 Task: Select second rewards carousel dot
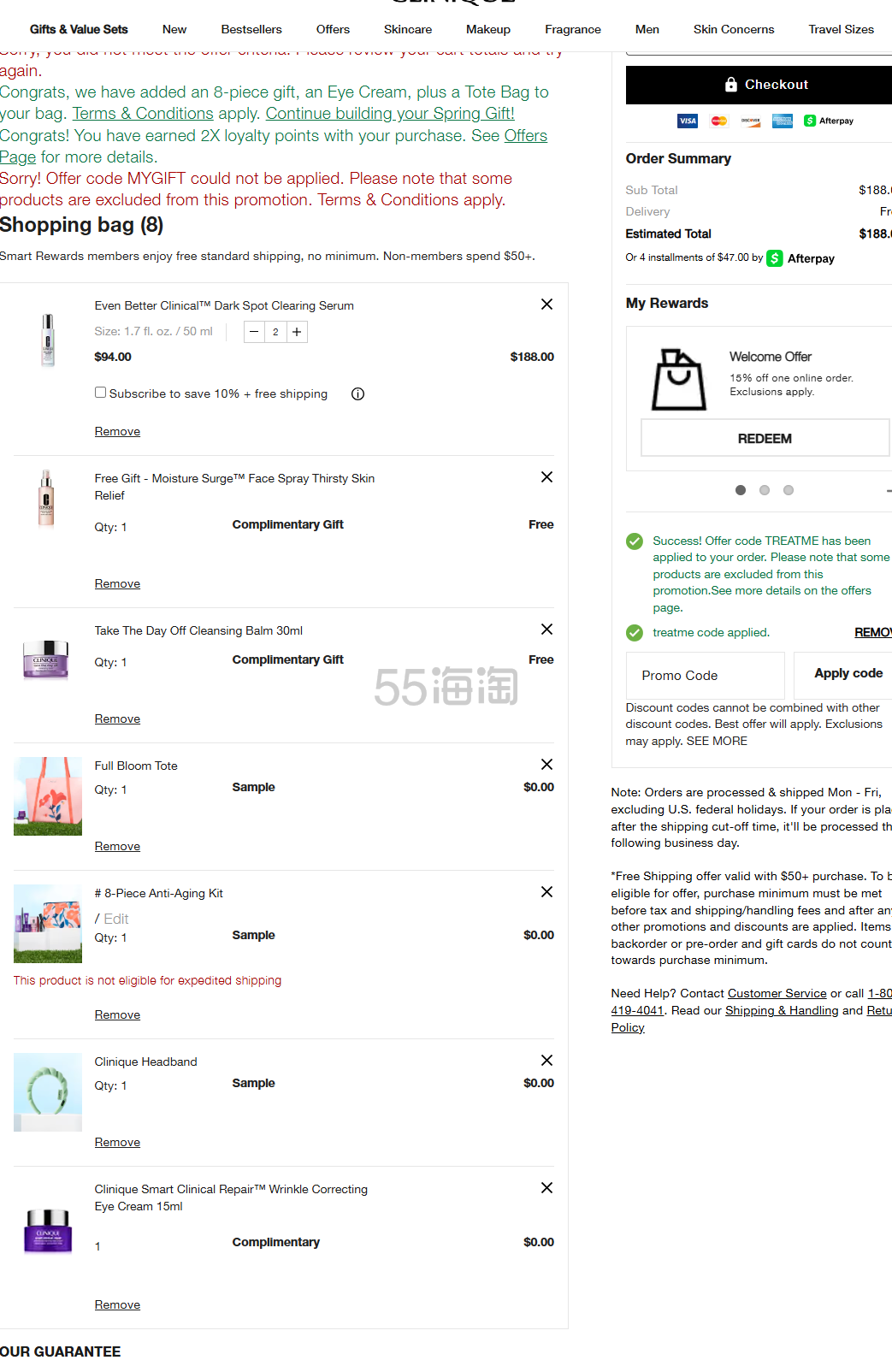coord(765,490)
